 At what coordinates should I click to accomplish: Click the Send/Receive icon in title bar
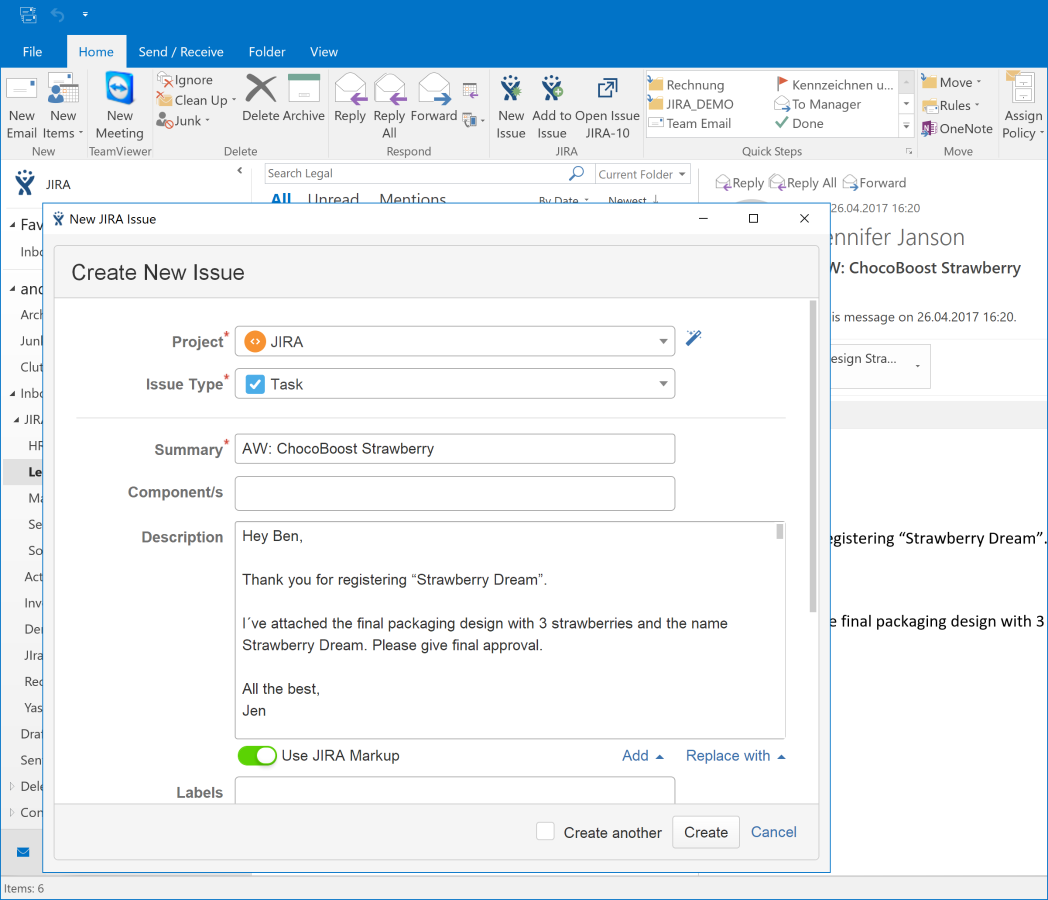[28, 14]
